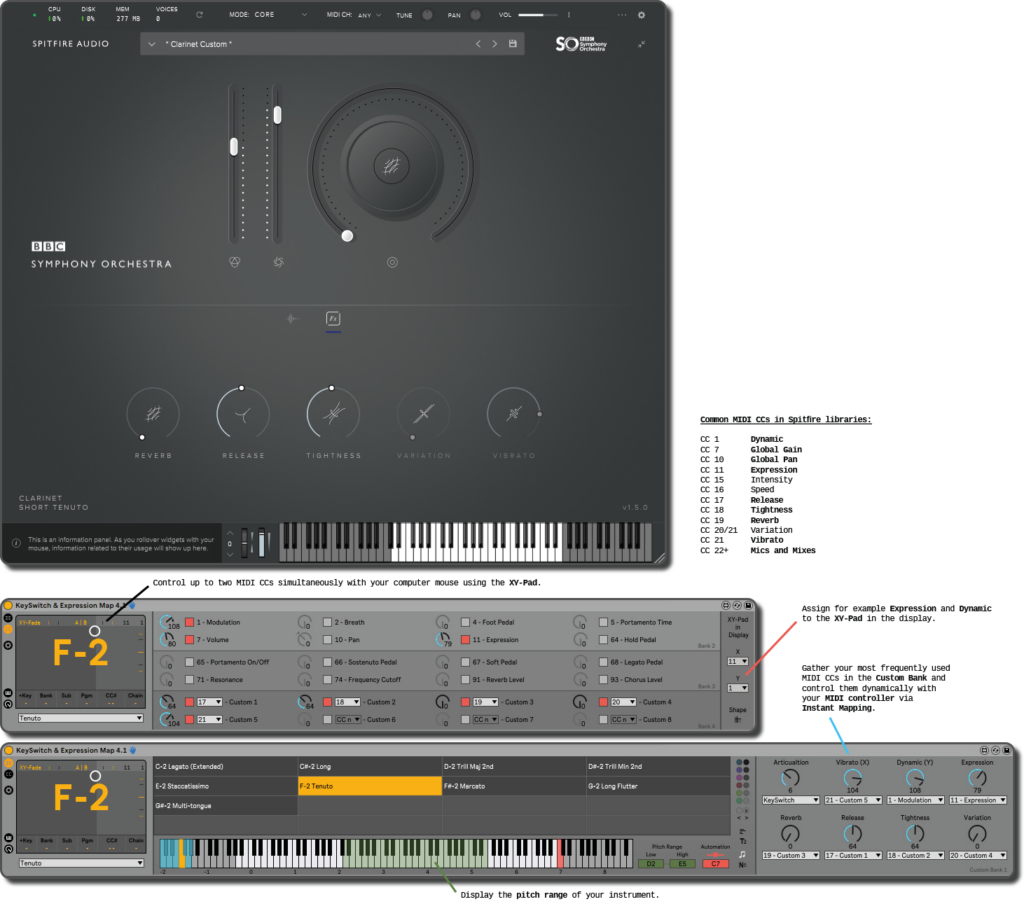Viewport: 1024px width, 904px height.
Task: Click the Tune knob in top bar
Action: [427, 14]
